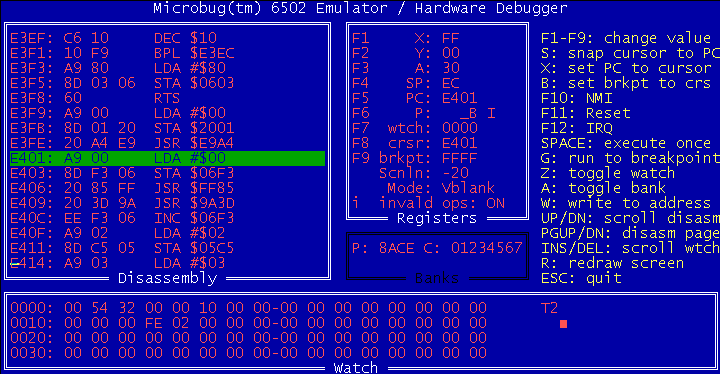Click the F5 PC register value E401

(x=460, y=98)
